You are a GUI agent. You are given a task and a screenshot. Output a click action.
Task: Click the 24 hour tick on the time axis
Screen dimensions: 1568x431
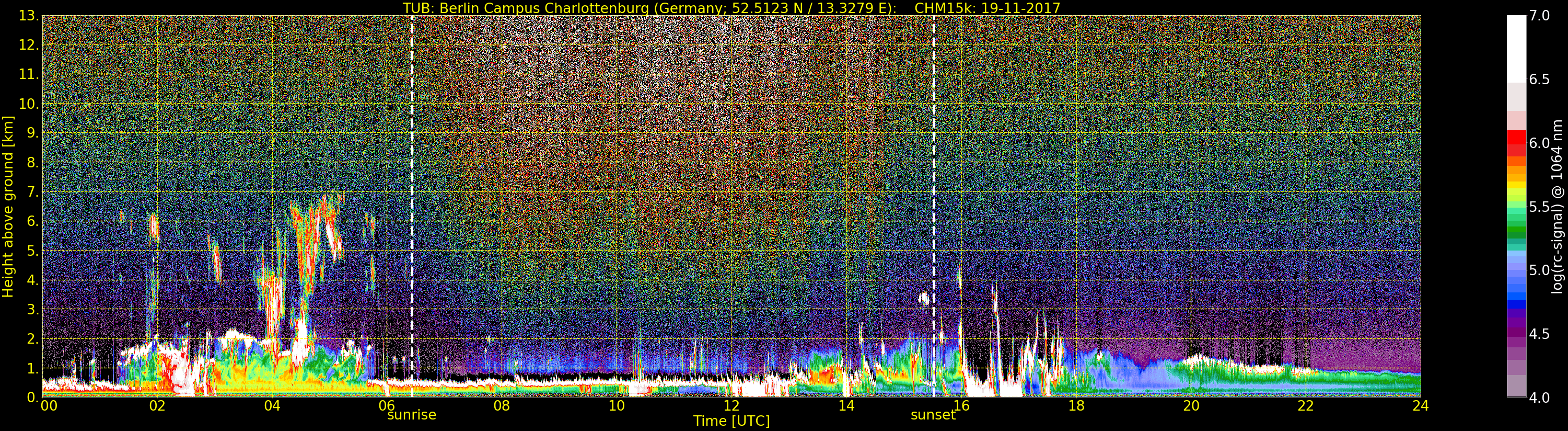coord(1420,406)
